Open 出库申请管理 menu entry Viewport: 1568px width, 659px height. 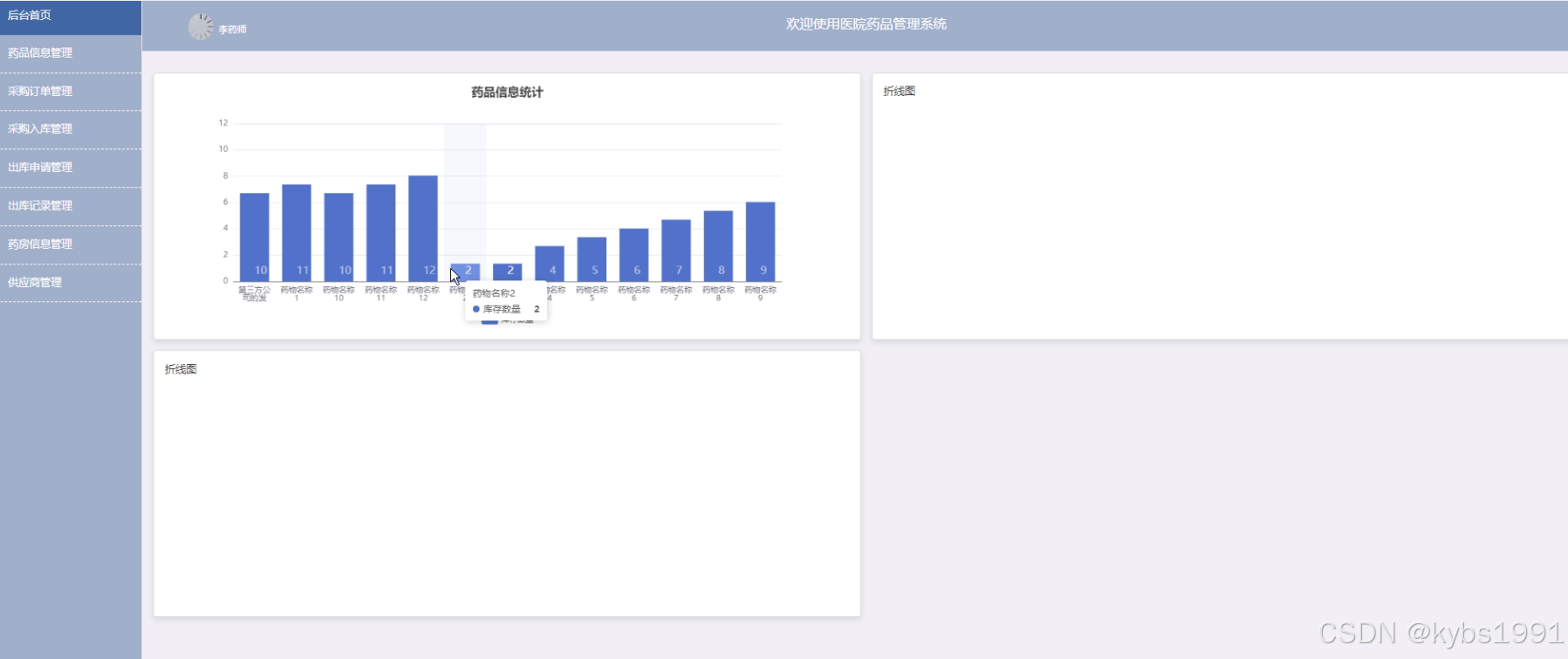pos(70,168)
